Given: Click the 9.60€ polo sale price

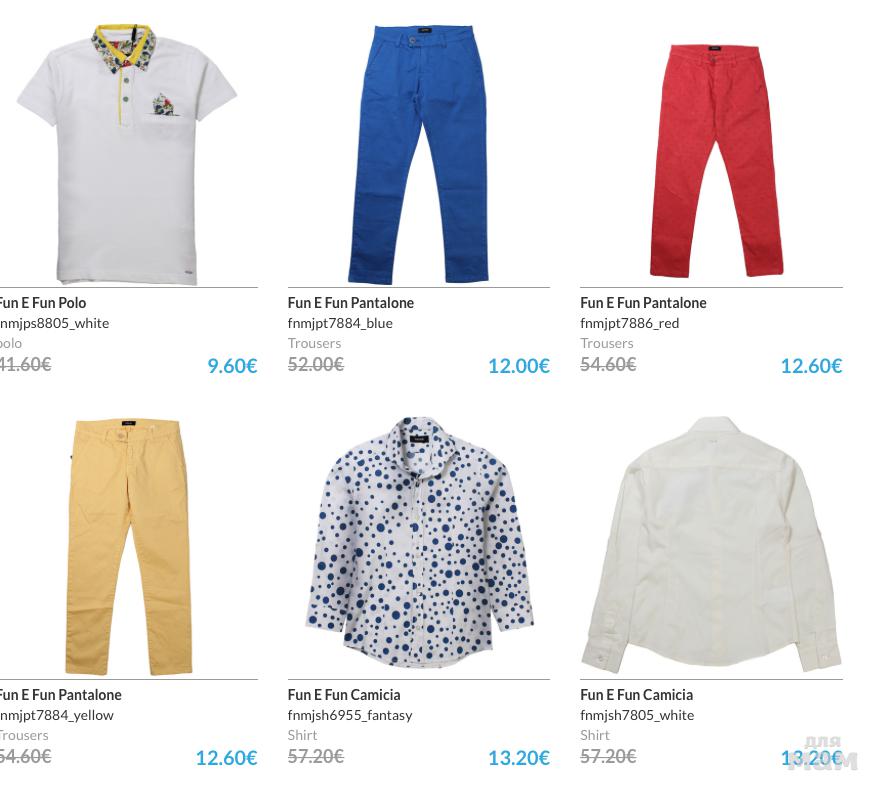Looking at the screenshot, I should (x=232, y=366).
